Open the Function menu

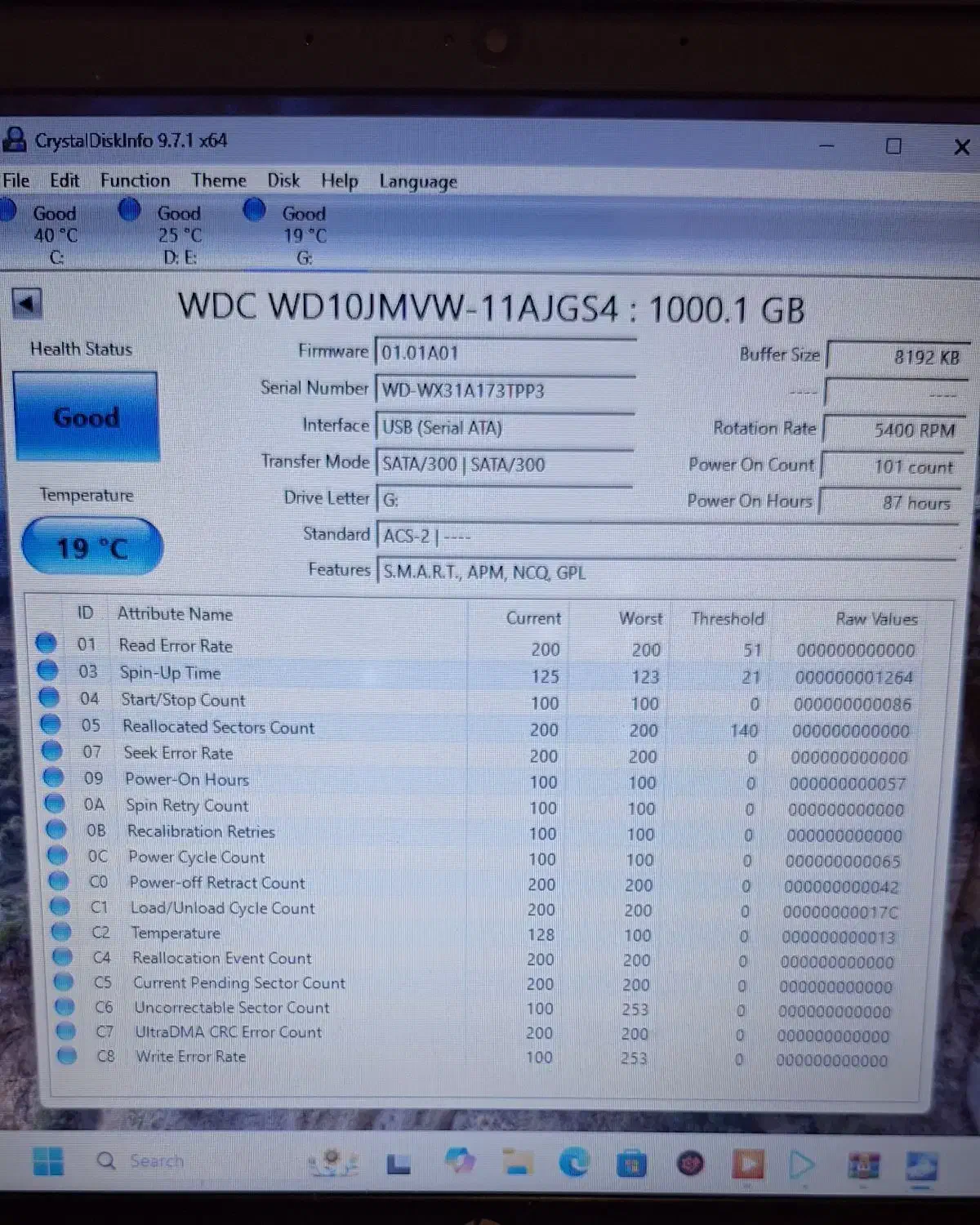pos(136,180)
